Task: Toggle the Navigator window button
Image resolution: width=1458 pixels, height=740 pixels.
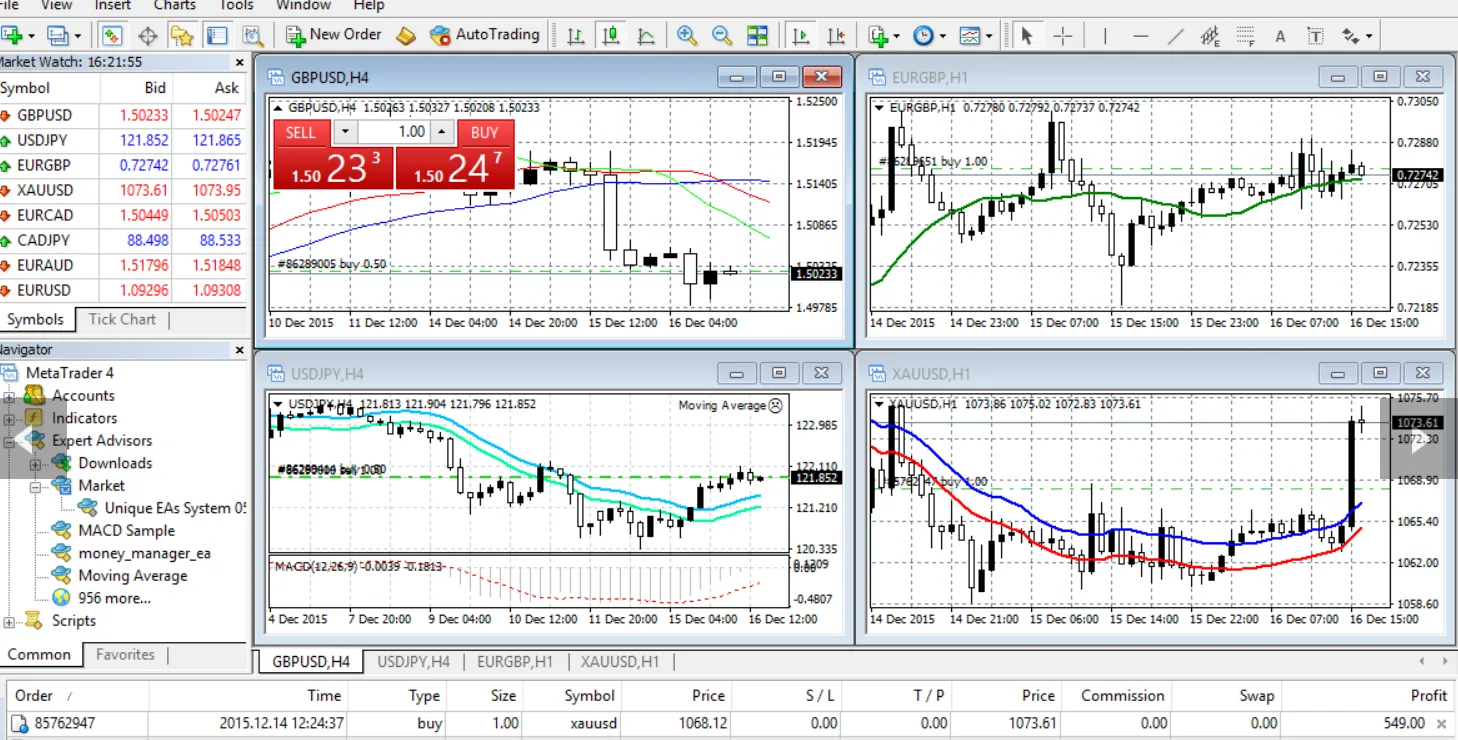Action: [x=182, y=36]
